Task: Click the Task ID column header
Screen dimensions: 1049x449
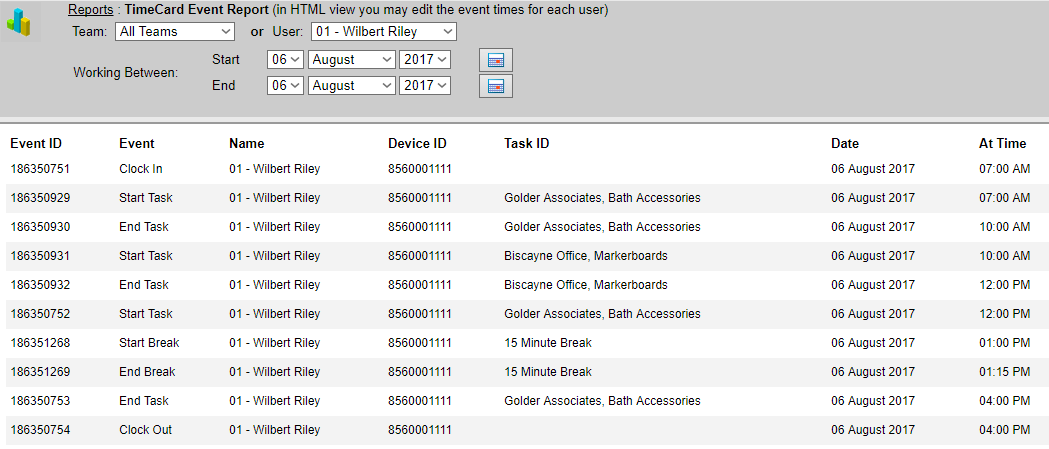Action: coord(526,144)
